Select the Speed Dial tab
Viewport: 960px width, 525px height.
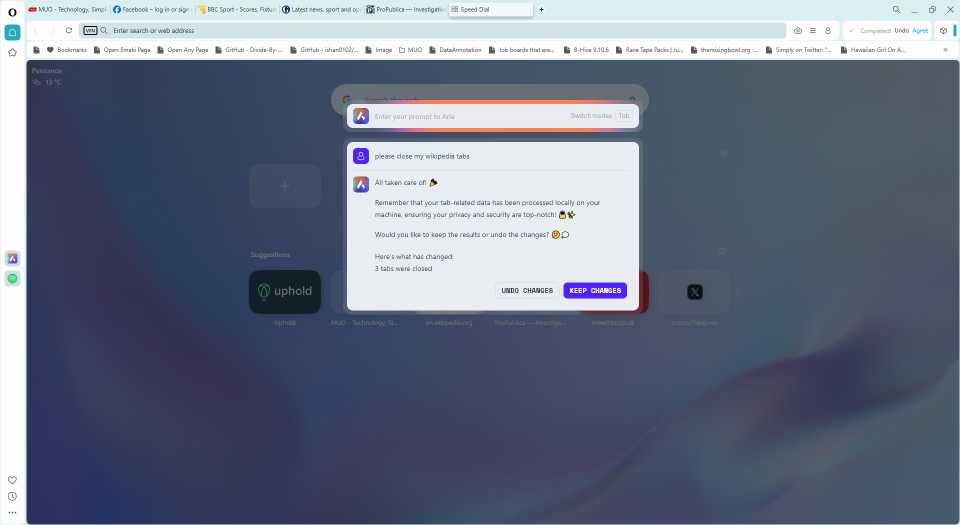pyautogui.click(x=490, y=10)
